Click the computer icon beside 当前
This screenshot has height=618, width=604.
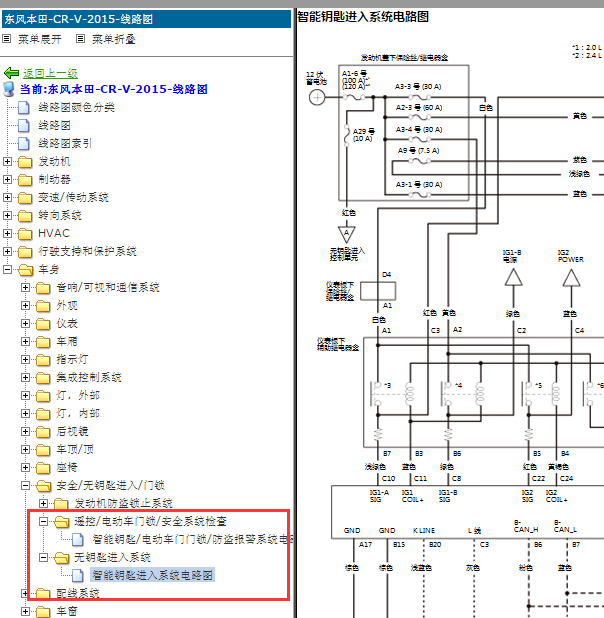9,89
